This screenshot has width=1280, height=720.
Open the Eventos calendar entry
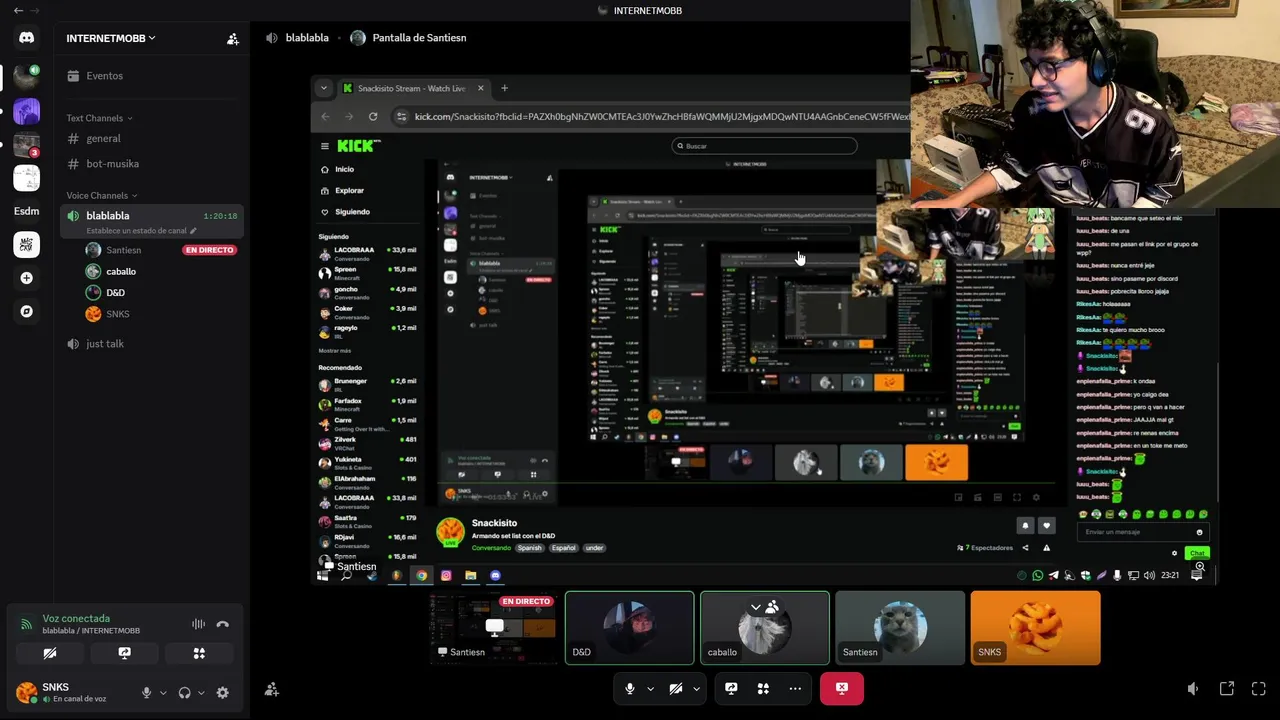coord(94,76)
